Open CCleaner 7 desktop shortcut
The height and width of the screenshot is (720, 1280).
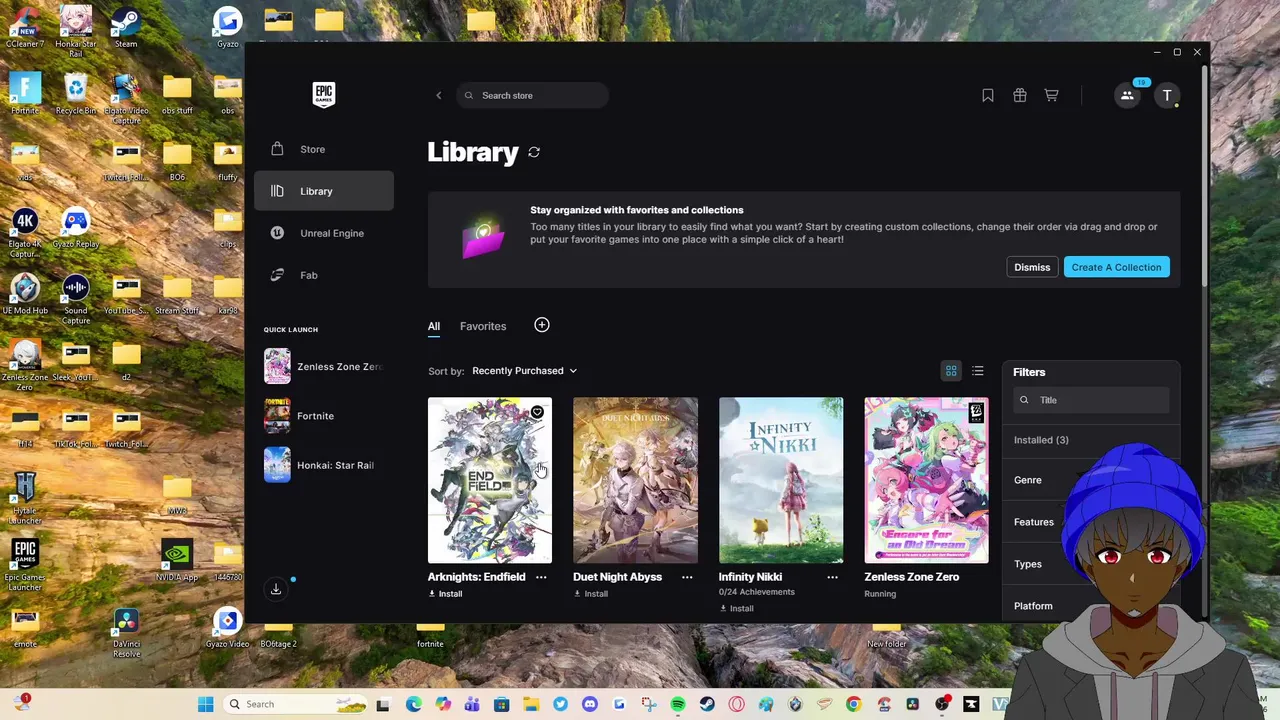click(25, 27)
